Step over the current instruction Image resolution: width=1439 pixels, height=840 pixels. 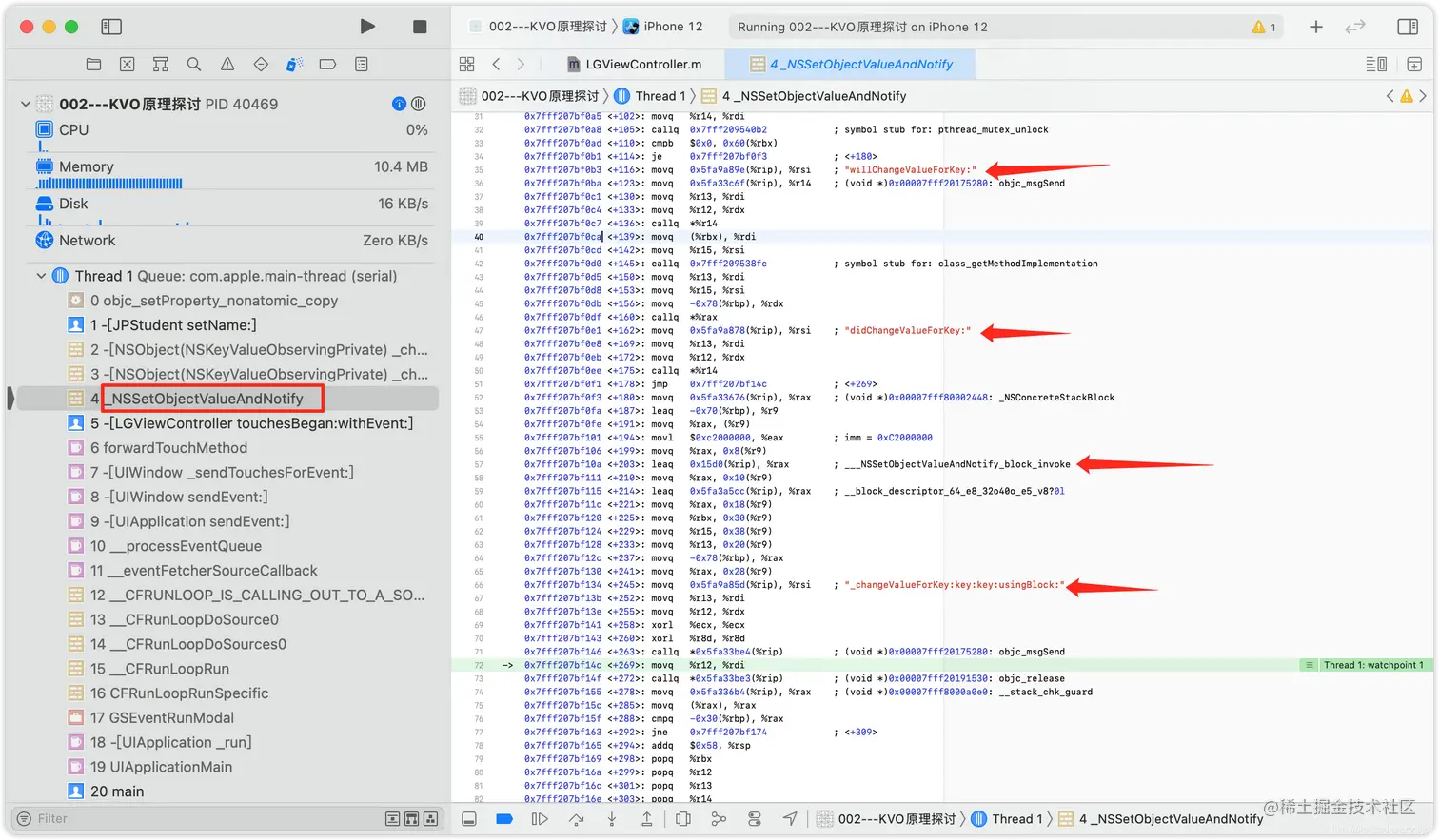[576, 819]
